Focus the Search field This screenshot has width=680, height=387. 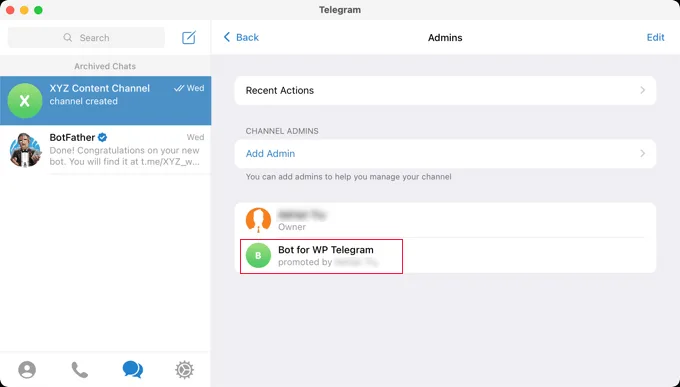coord(86,38)
